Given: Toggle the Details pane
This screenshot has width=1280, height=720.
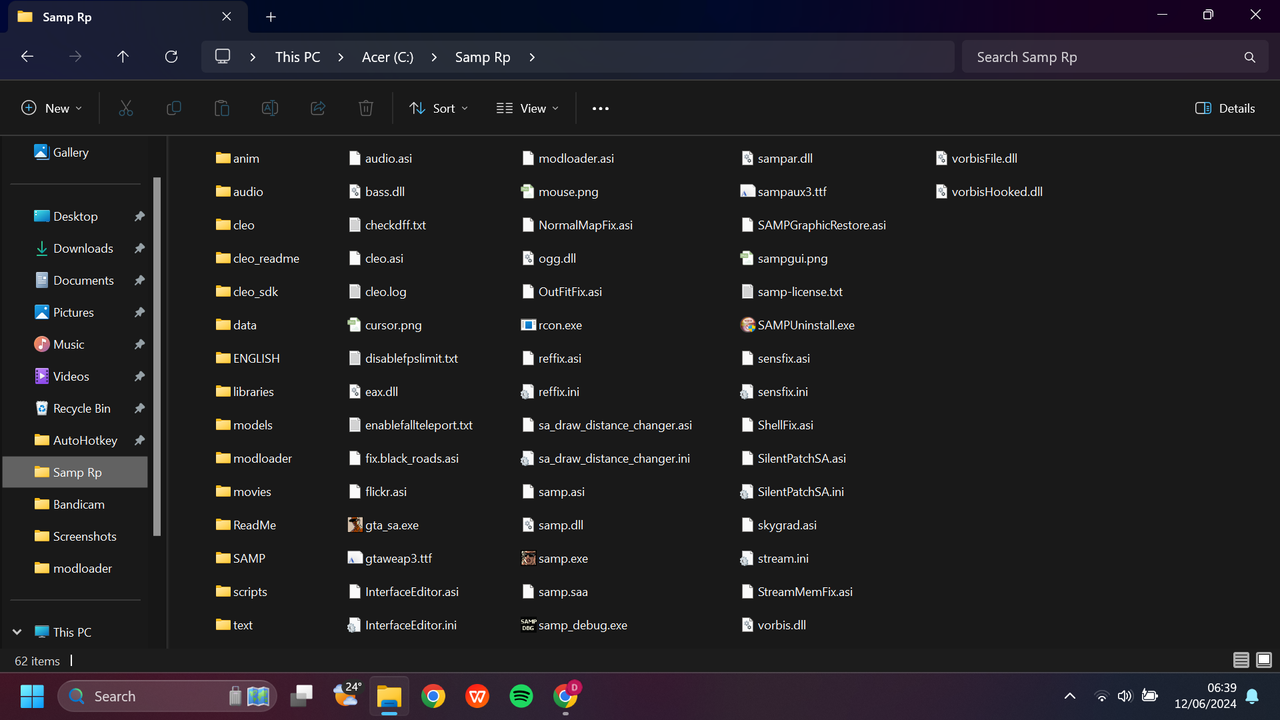Looking at the screenshot, I should [1225, 108].
